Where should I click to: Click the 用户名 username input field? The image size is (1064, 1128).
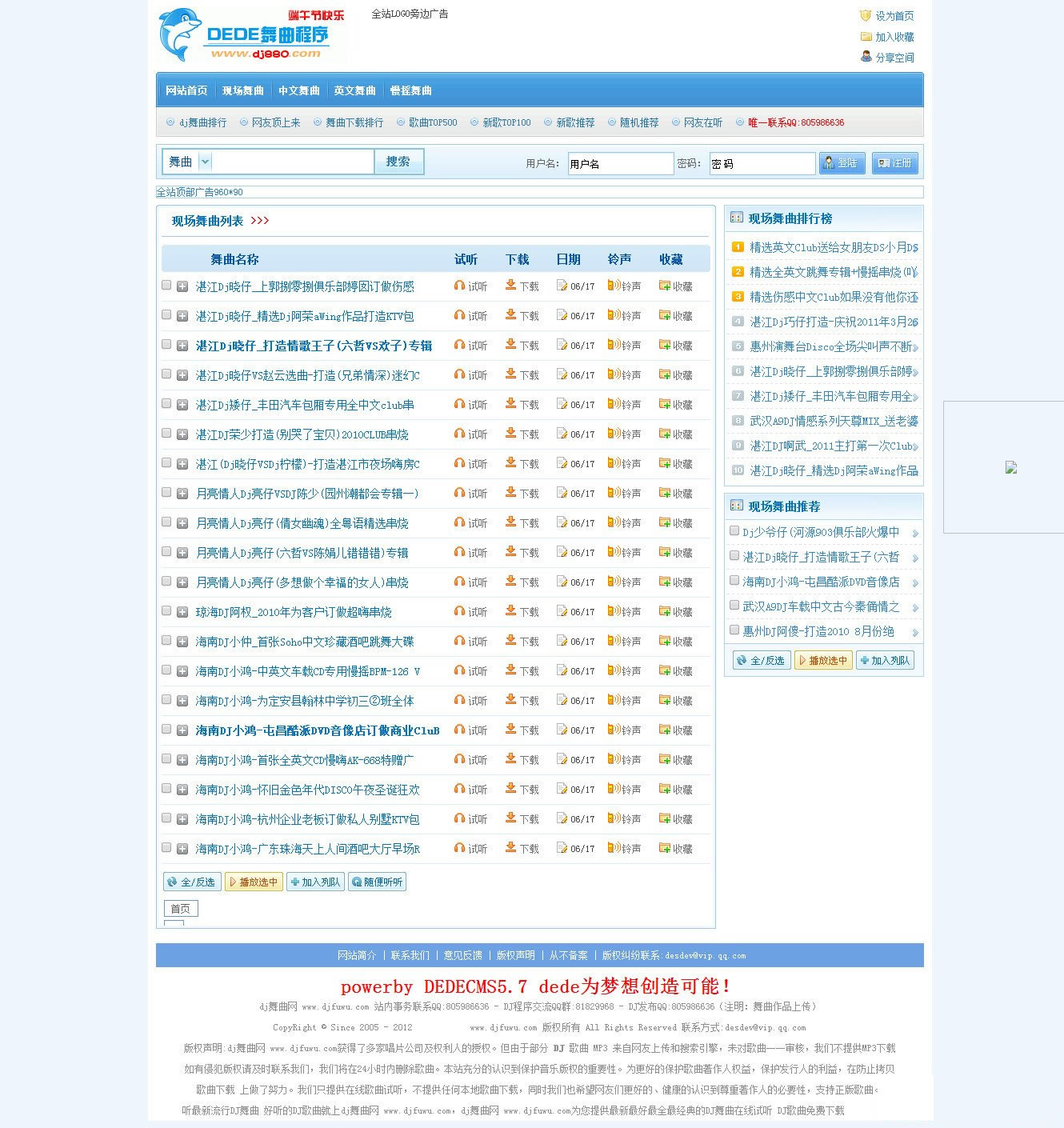click(620, 163)
